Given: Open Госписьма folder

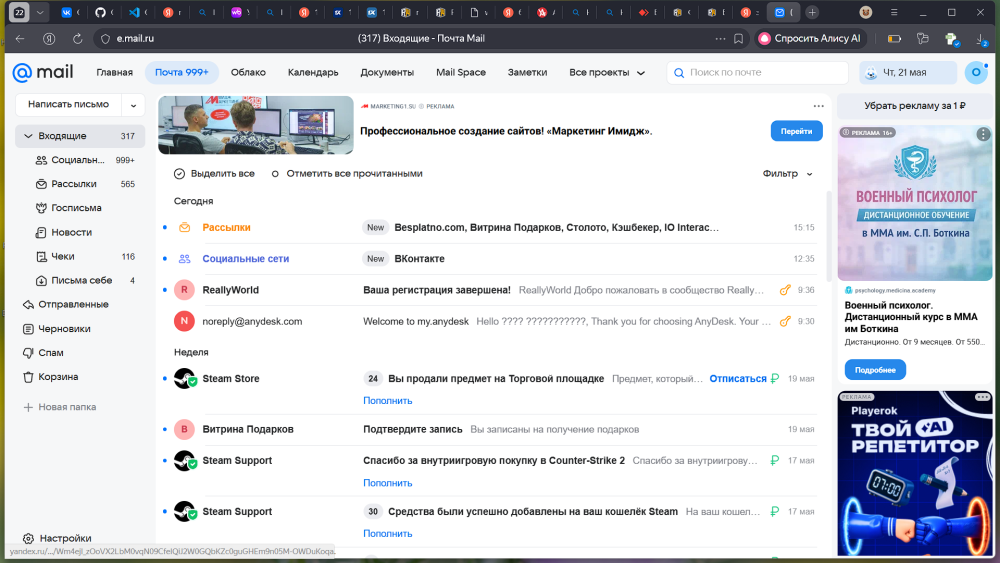Looking at the screenshot, I should pos(77,208).
